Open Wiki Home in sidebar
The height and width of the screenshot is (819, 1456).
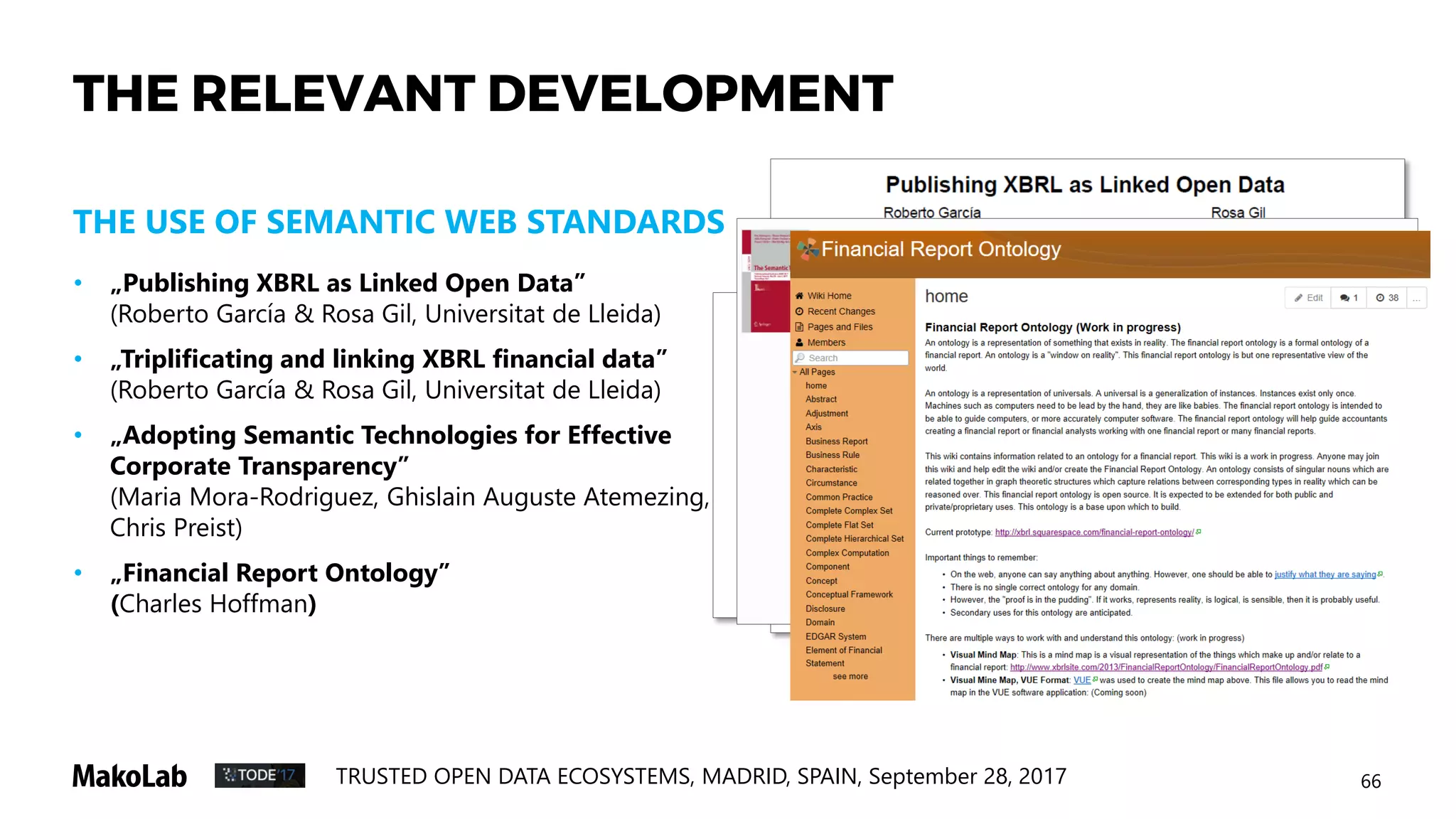pos(829,296)
